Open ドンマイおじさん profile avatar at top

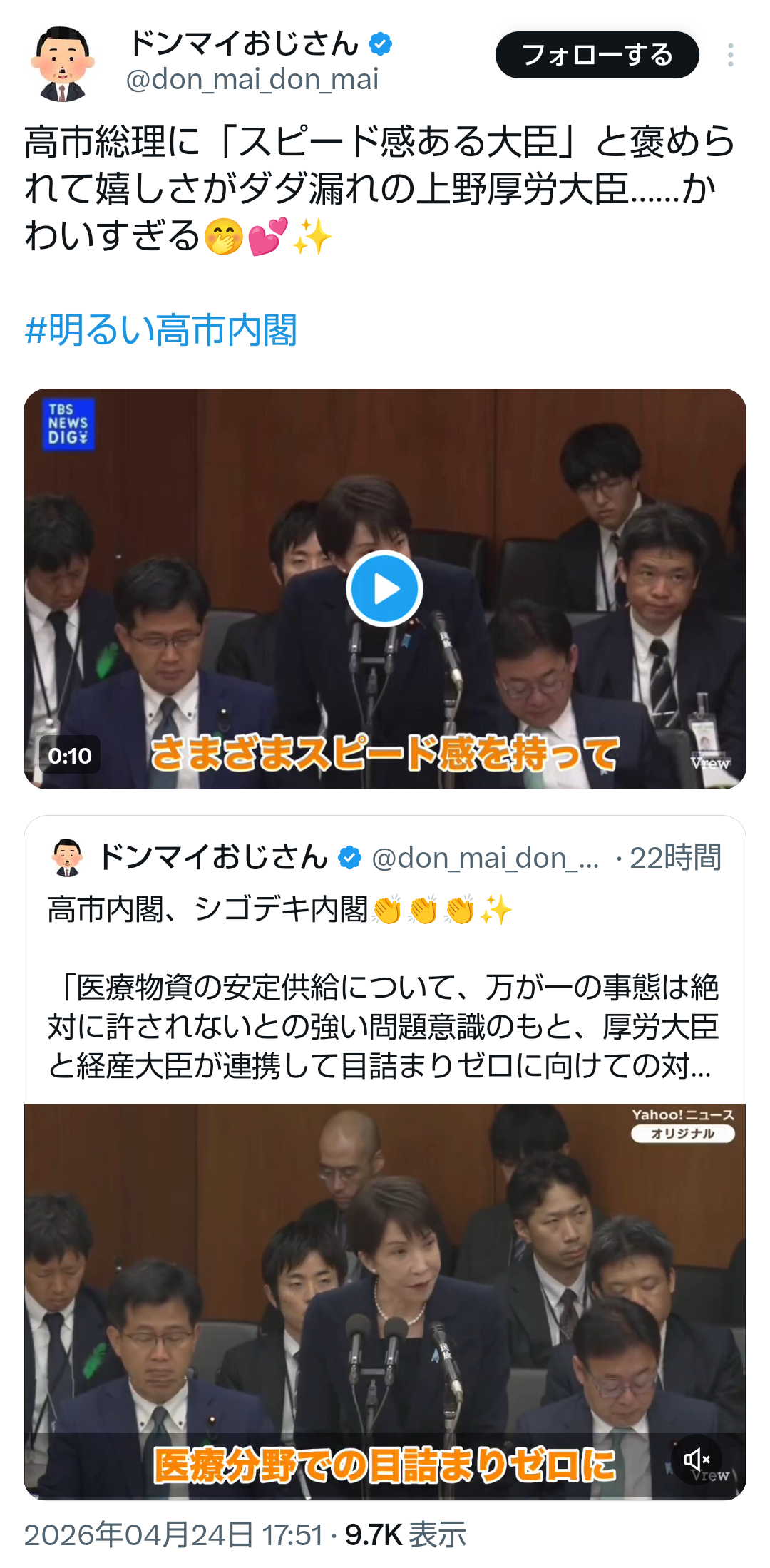(x=63, y=63)
